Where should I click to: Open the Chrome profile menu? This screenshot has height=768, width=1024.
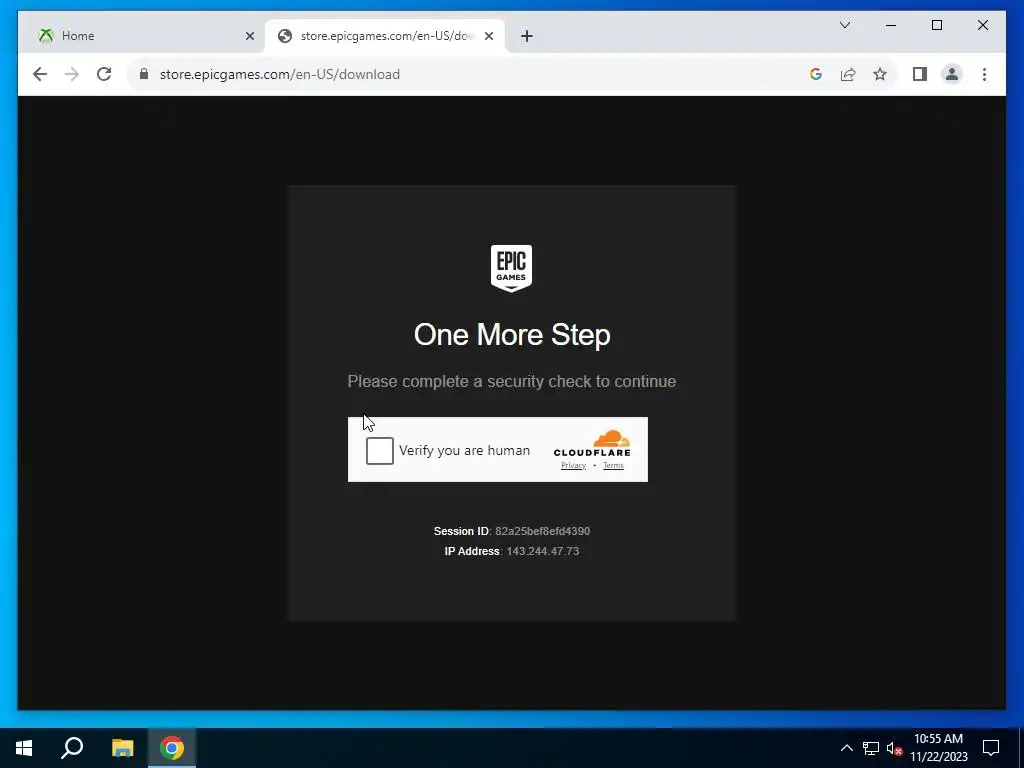(952, 74)
